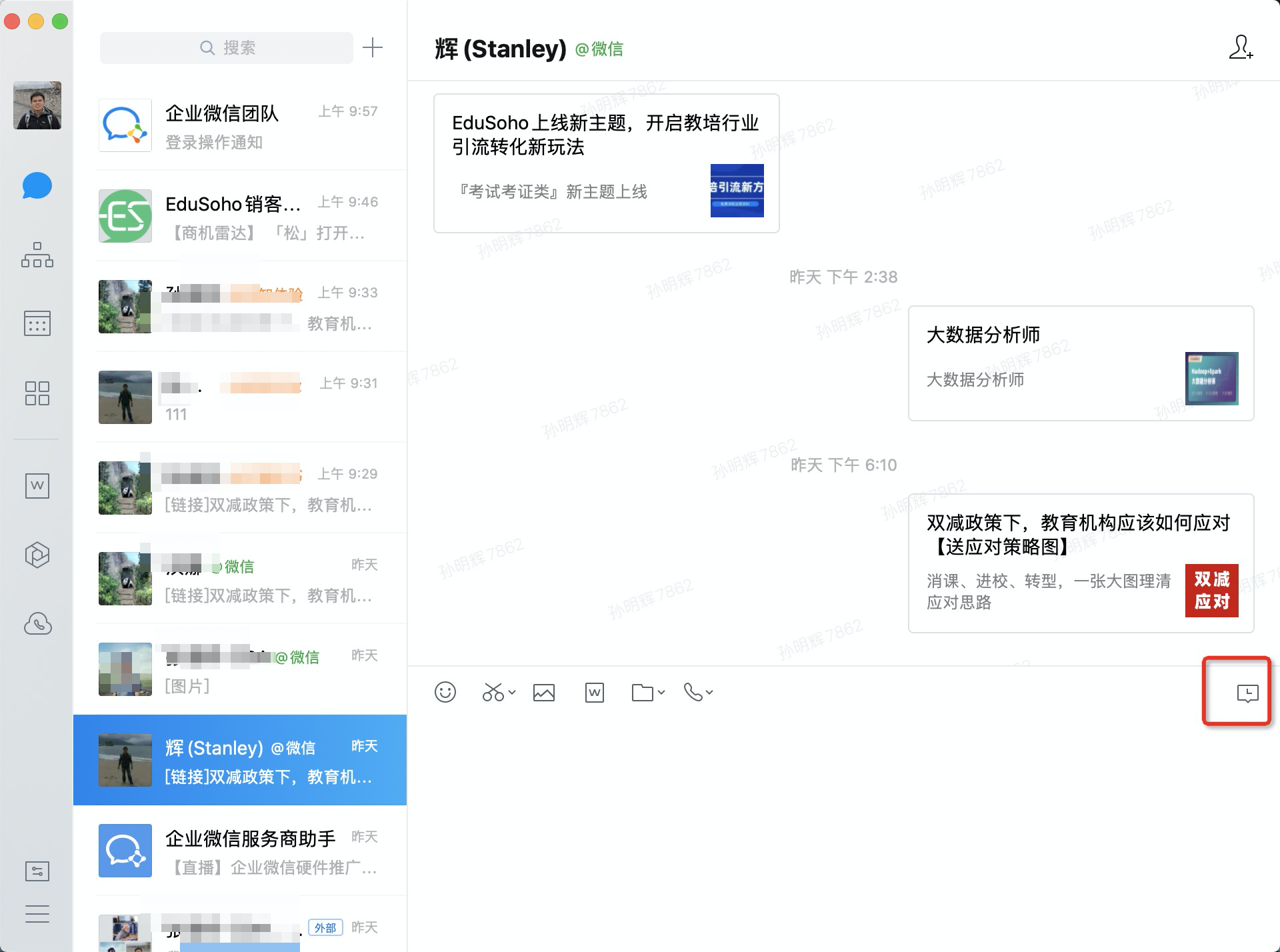The image size is (1280, 952).
Task: Click the 大数据分析师 card thumbnail
Action: point(1211,379)
